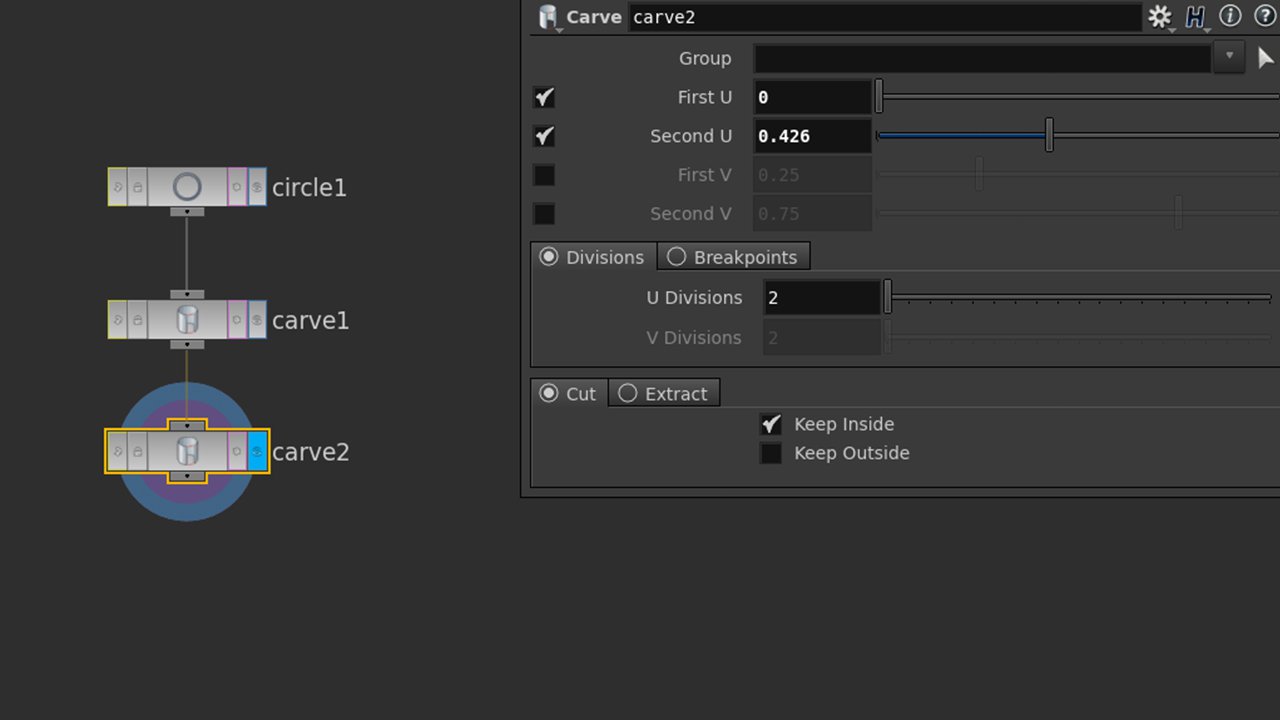Click the circle1 node label
Viewport: 1280px width, 720px height.
[309, 188]
